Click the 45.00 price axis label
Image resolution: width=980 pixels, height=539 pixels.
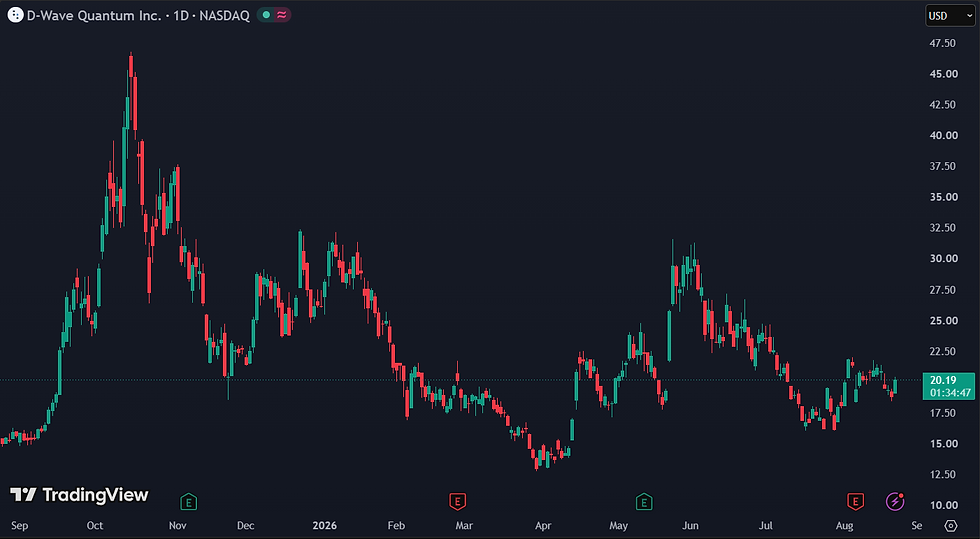(x=944, y=74)
